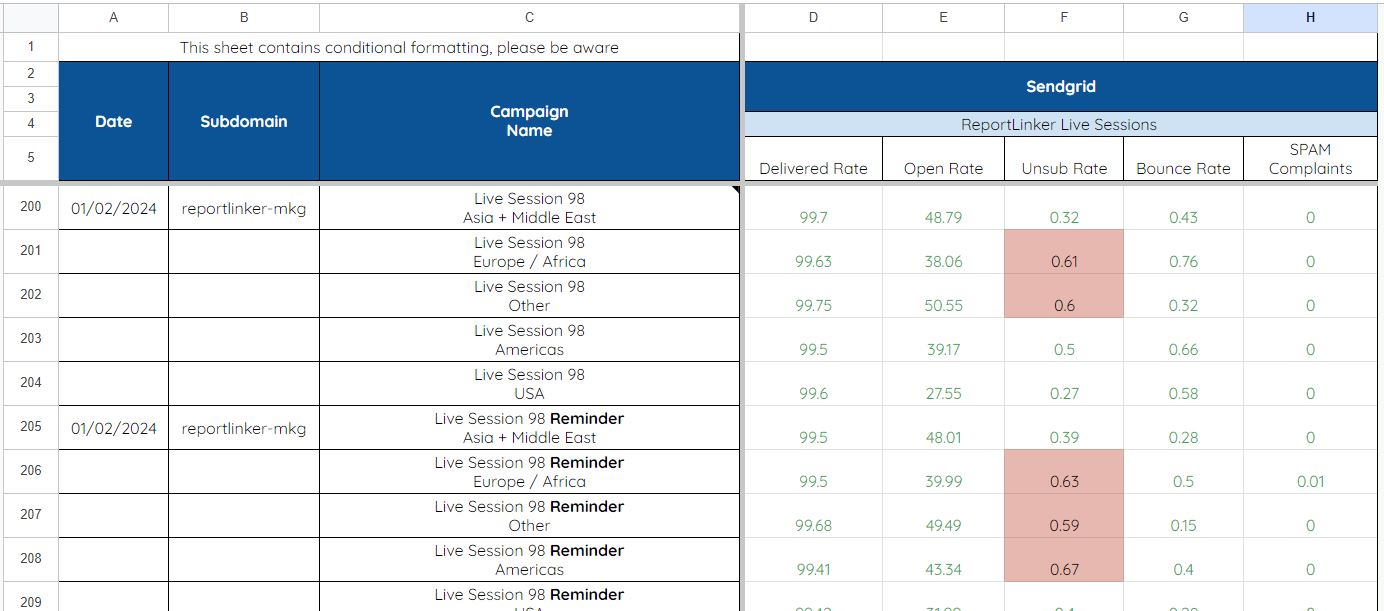Click the Open Rate column label

coord(943,159)
